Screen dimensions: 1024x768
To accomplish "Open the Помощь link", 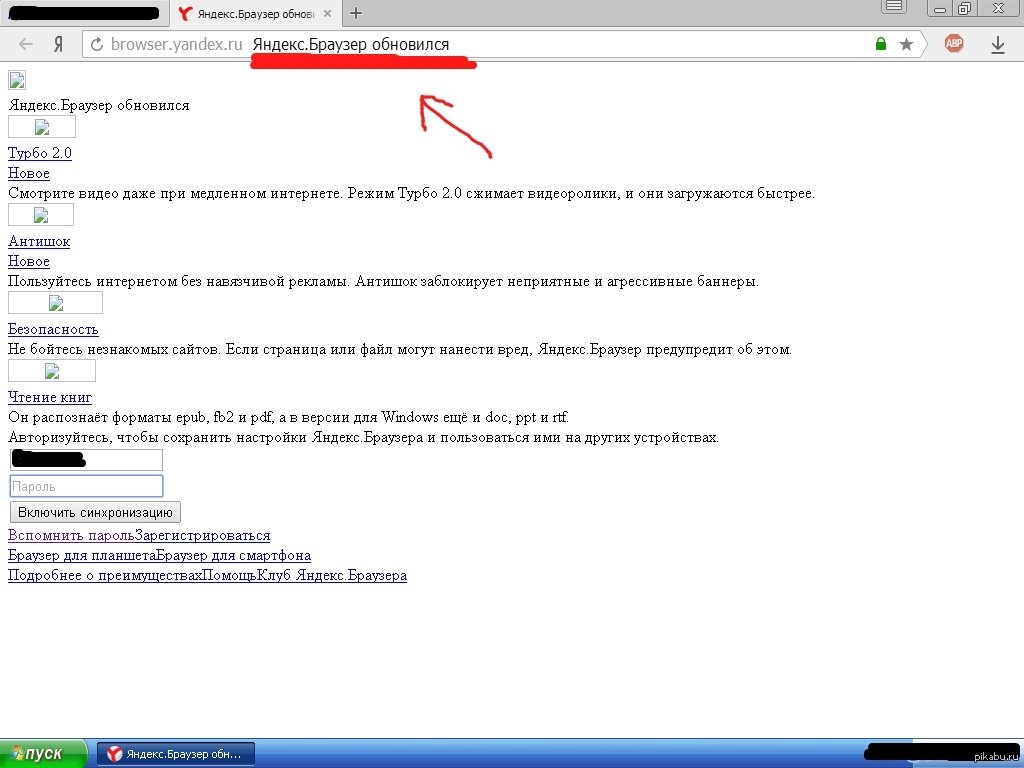I will click(229, 575).
